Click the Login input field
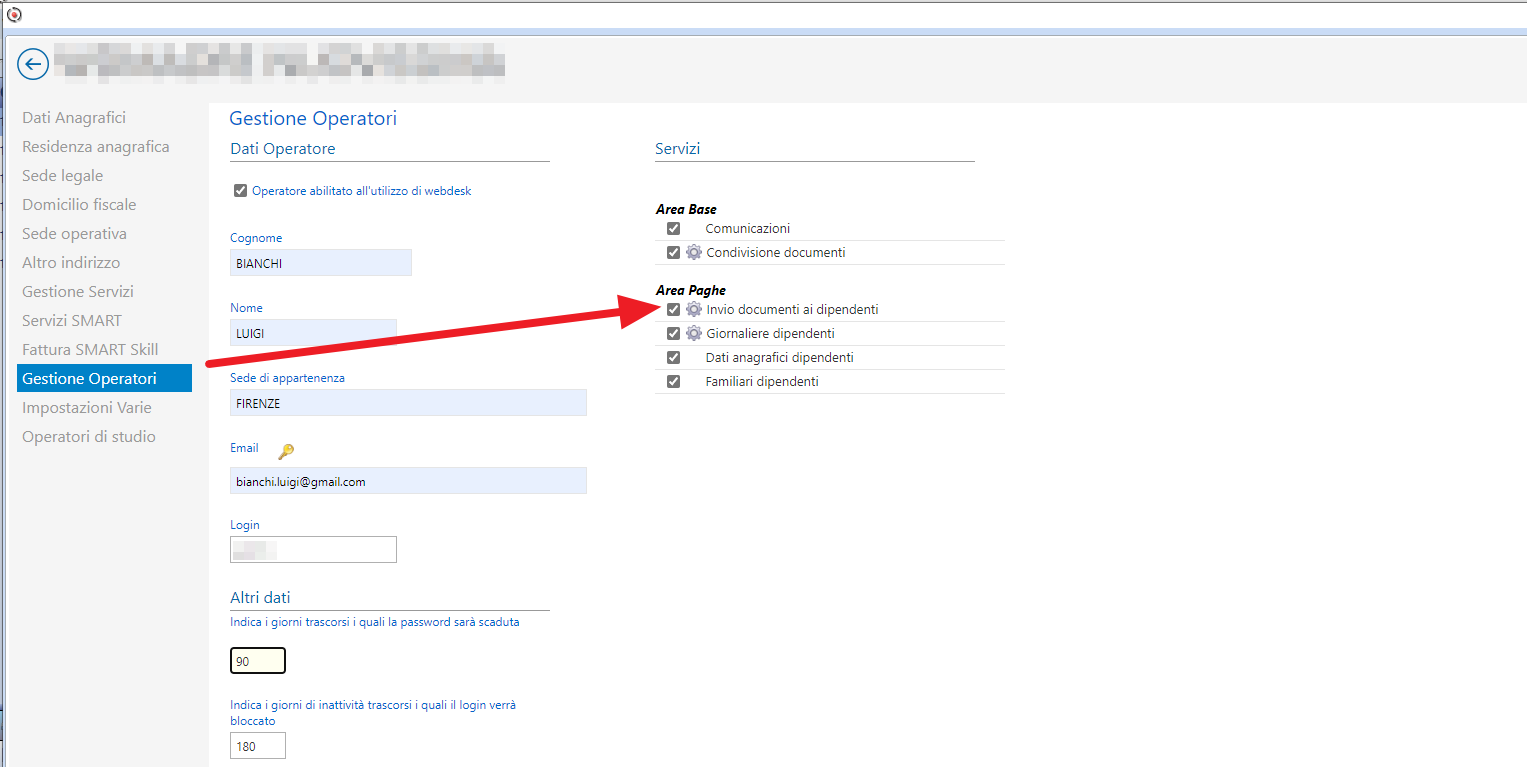Viewport: 1527px width, 767px height. click(313, 549)
